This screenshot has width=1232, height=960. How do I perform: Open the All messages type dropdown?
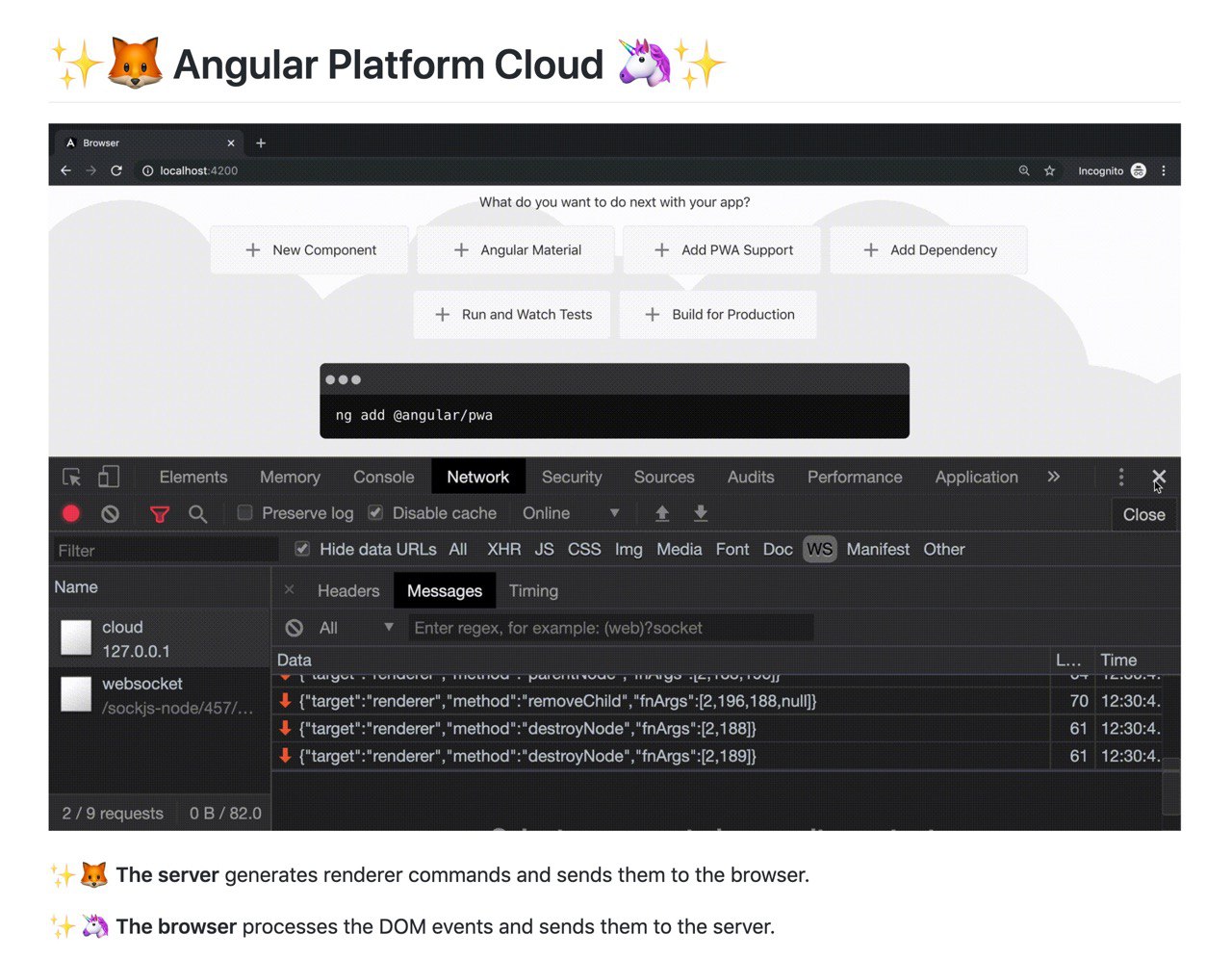tap(356, 628)
